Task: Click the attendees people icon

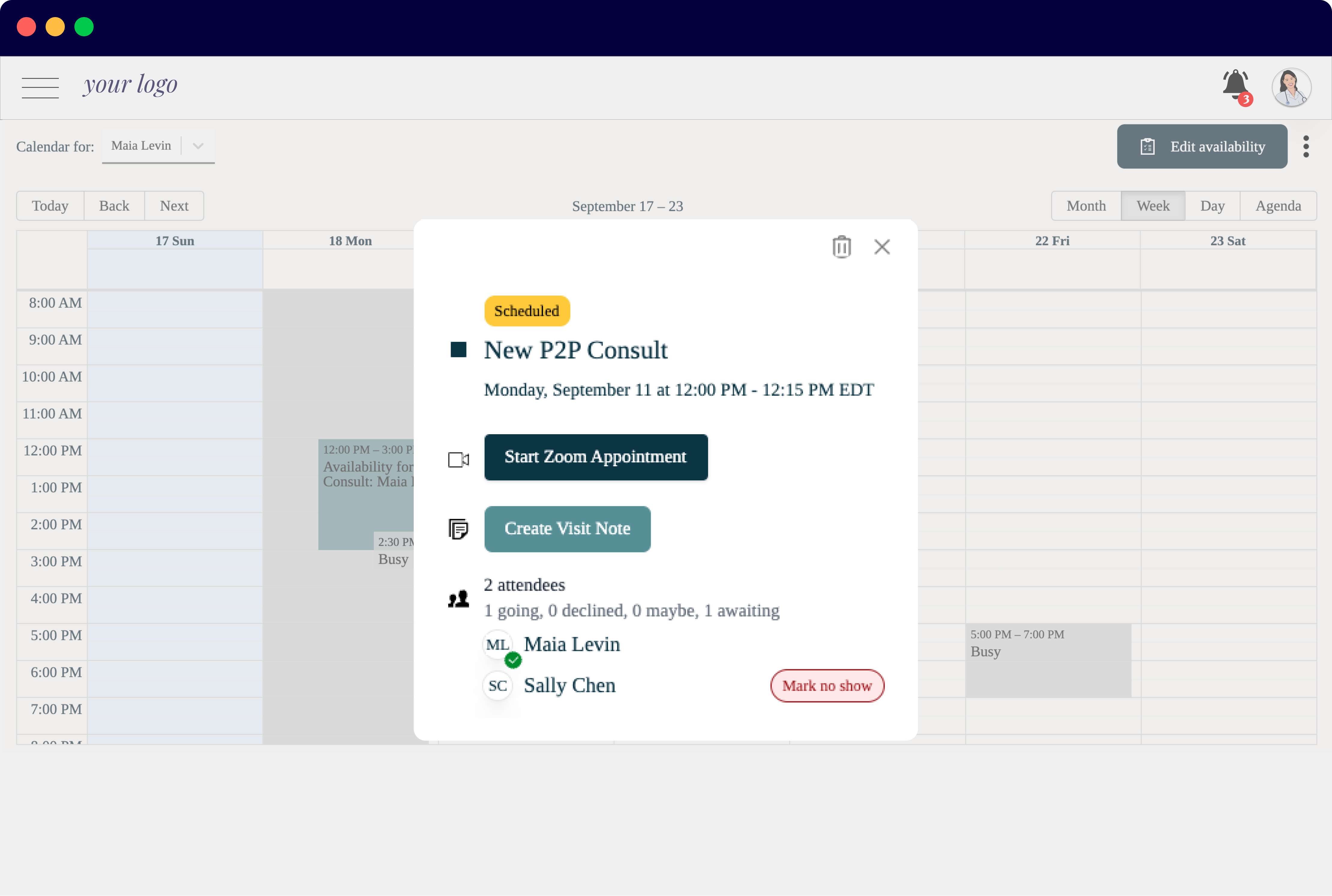Action: point(458,599)
